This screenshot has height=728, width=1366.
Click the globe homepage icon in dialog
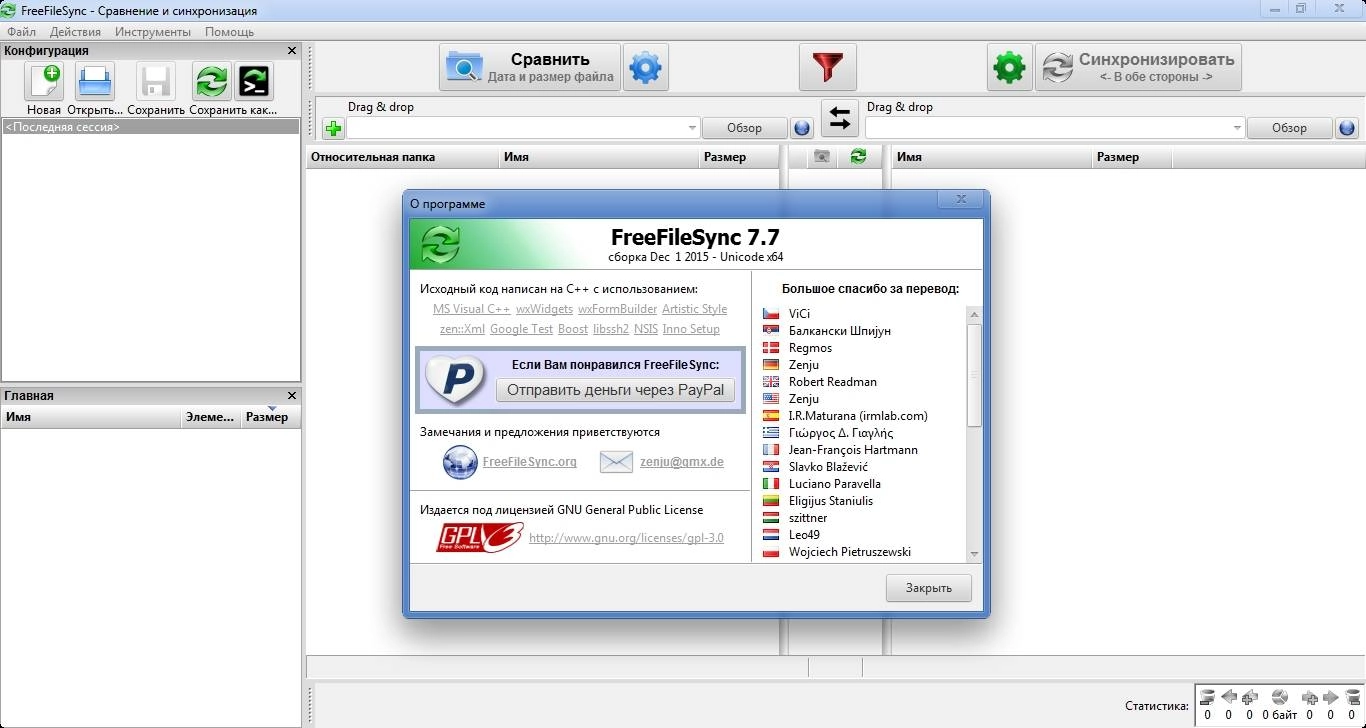pyautogui.click(x=460, y=462)
